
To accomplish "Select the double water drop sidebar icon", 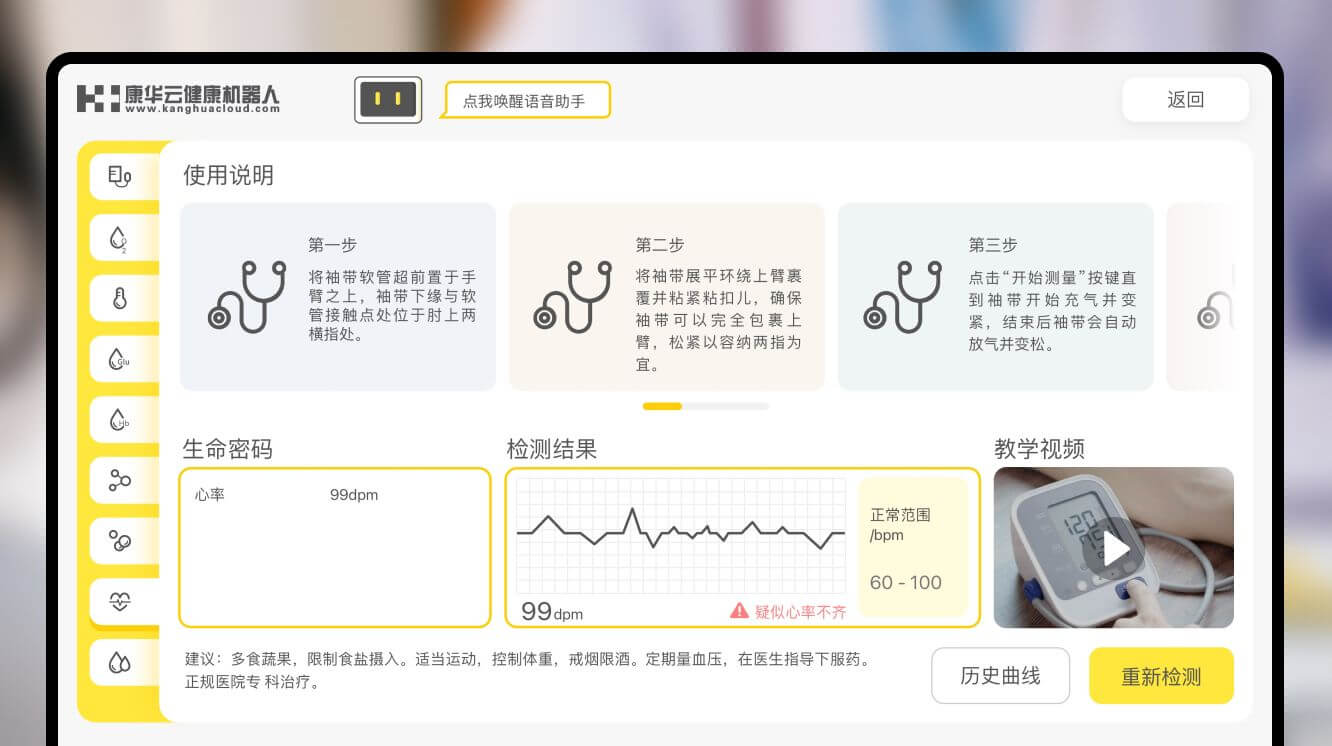I will click(x=120, y=662).
